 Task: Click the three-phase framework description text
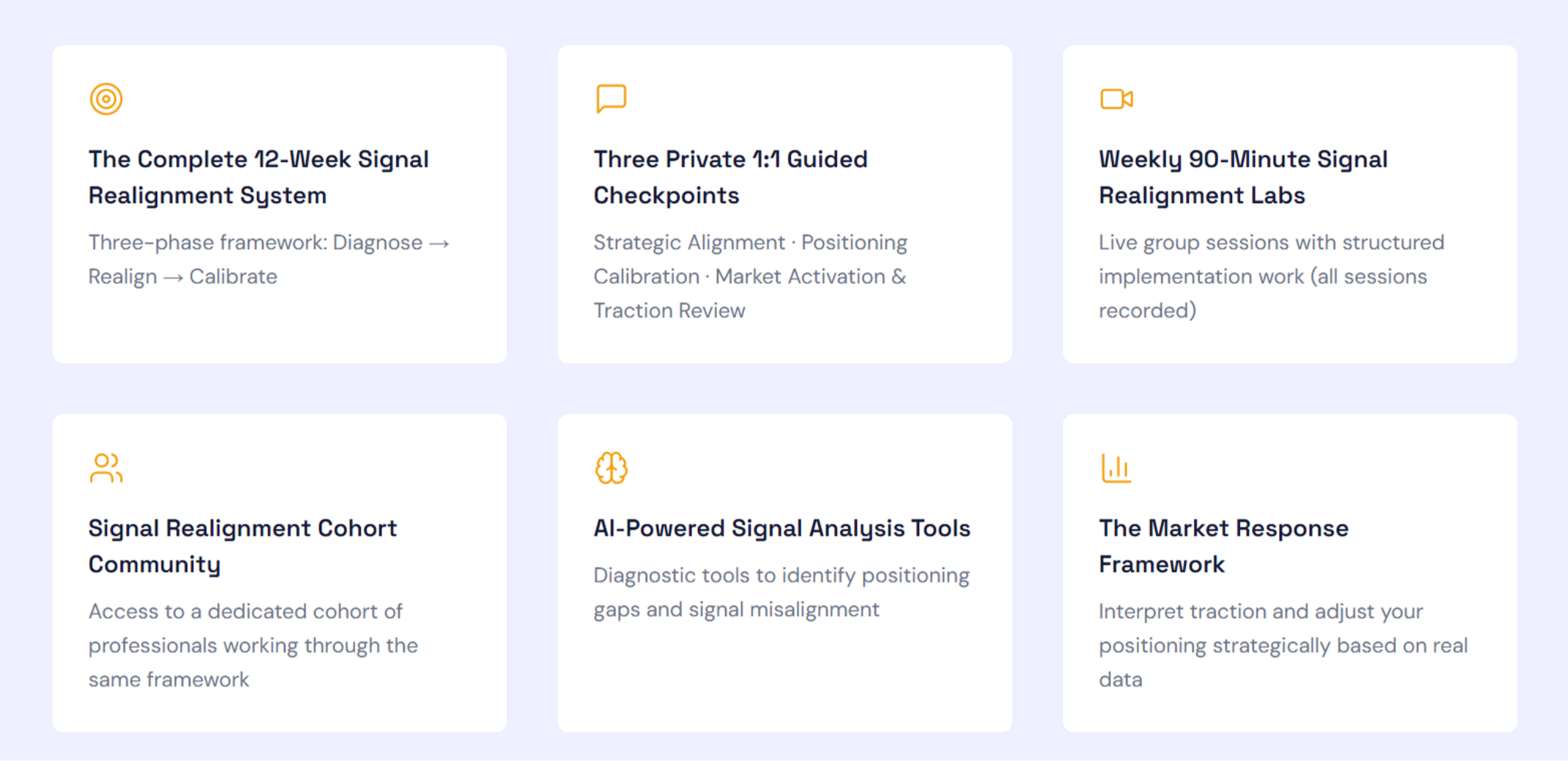point(268,259)
